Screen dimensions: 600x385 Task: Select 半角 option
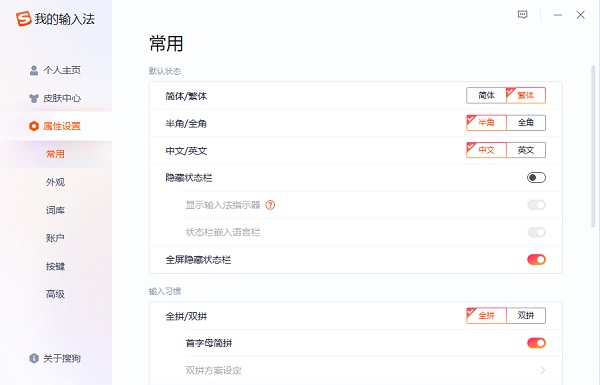[486, 122]
